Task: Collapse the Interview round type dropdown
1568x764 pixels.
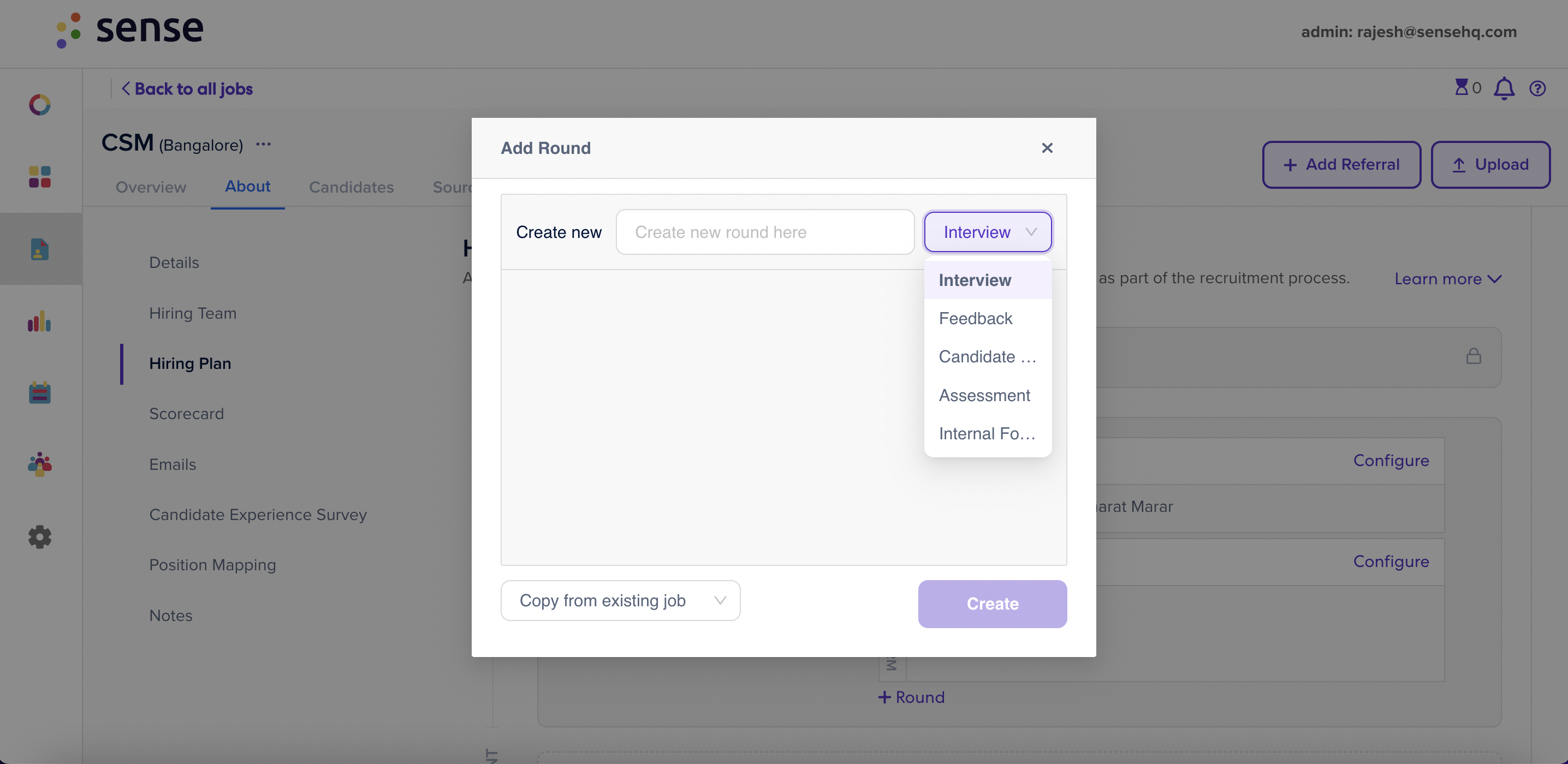Action: (987, 232)
